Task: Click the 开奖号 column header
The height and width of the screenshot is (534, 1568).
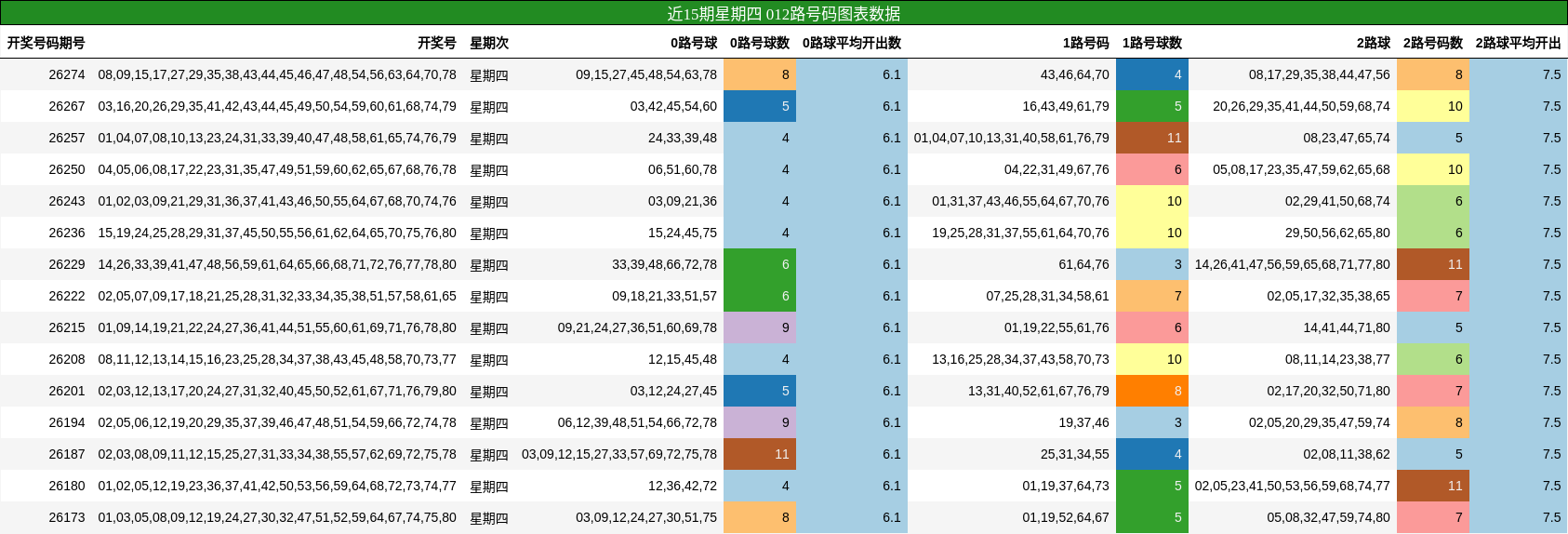Action: coord(437,43)
